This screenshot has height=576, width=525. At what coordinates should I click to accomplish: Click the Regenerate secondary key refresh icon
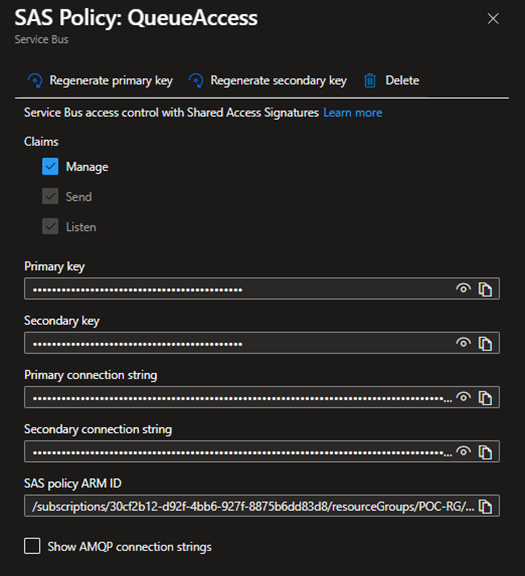[x=196, y=80]
